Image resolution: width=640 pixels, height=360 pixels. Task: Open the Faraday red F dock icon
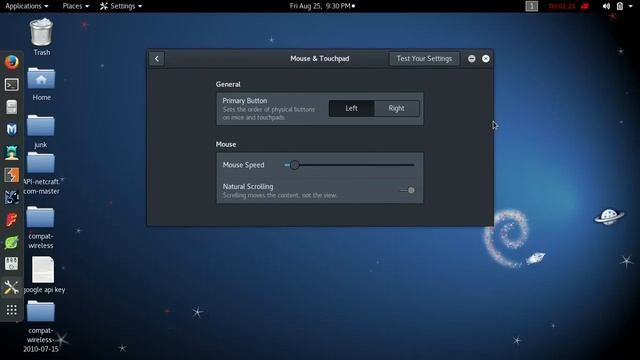12,220
